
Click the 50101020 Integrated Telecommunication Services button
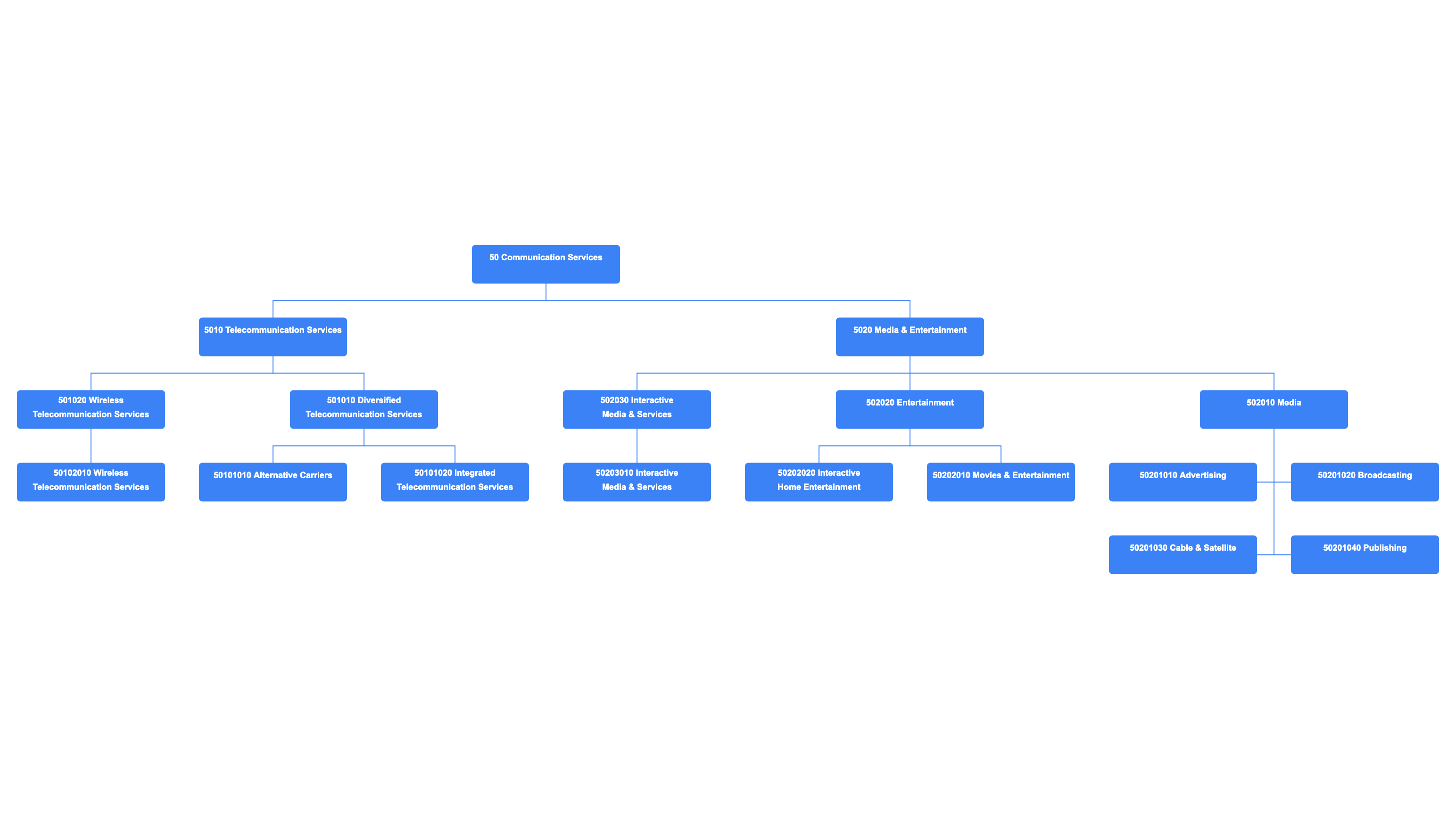coord(455,481)
